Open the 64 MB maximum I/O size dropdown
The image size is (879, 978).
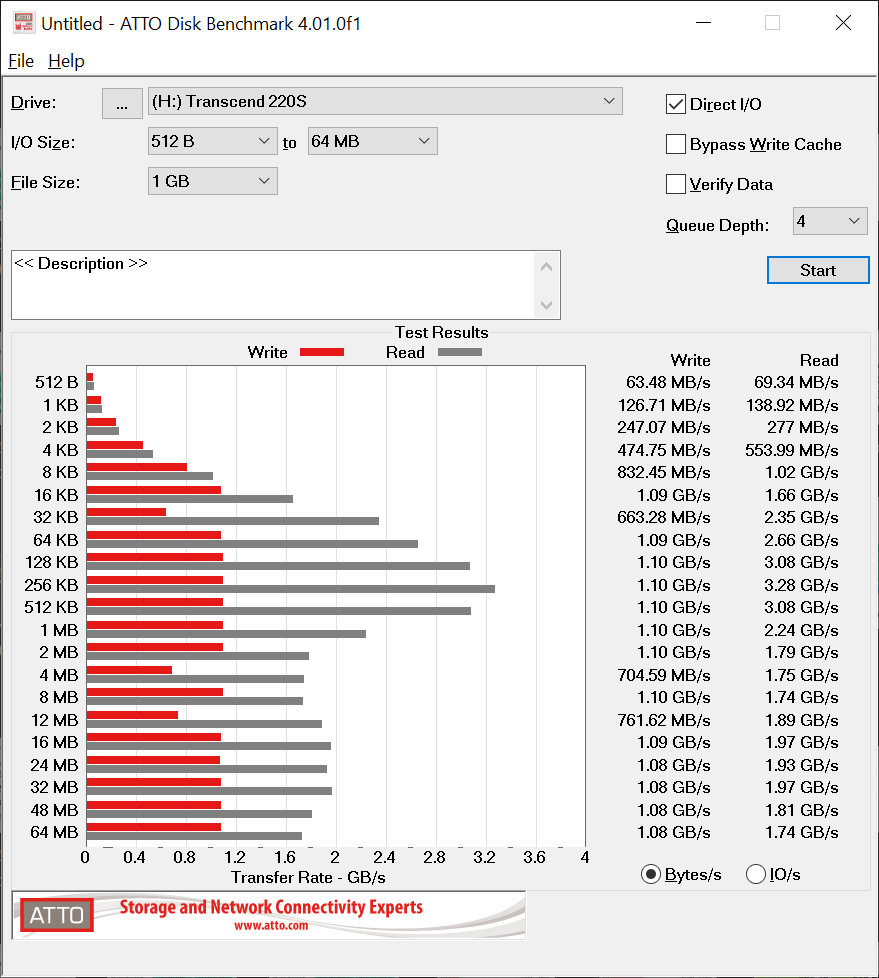coord(372,142)
